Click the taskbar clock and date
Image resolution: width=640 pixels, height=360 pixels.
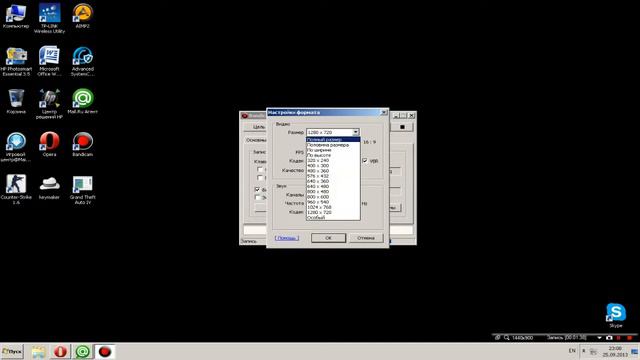coord(615,351)
